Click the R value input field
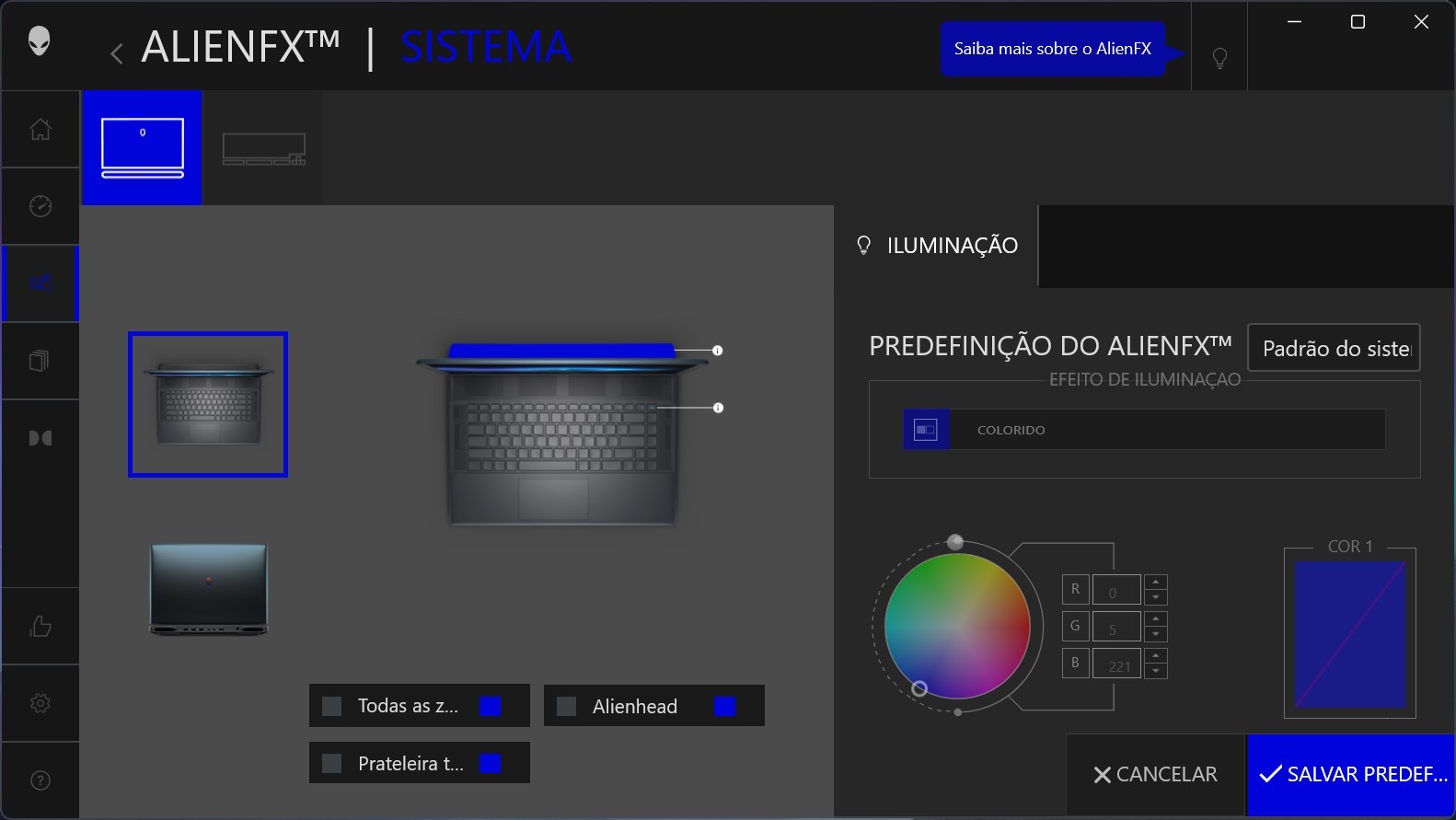 (x=1116, y=589)
